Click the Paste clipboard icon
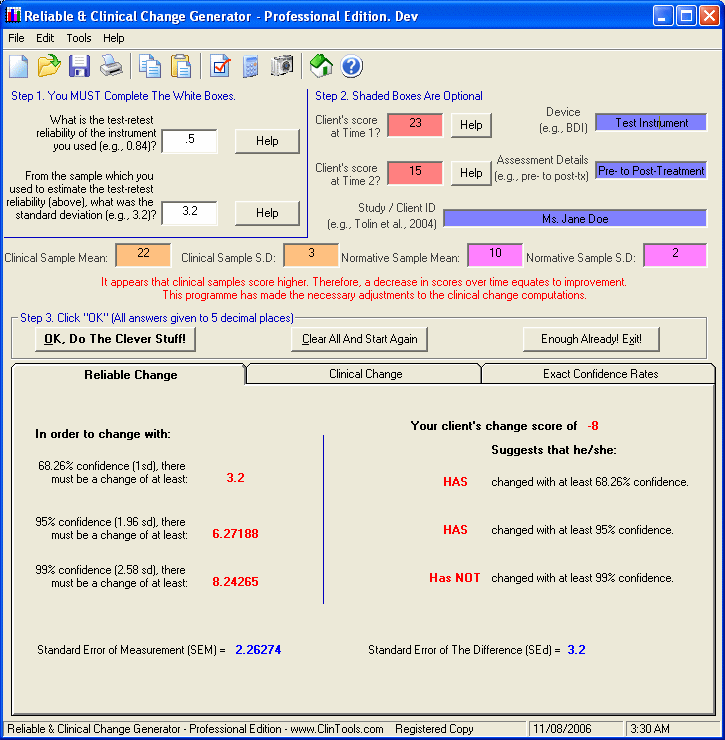The image size is (725, 740). (181, 67)
